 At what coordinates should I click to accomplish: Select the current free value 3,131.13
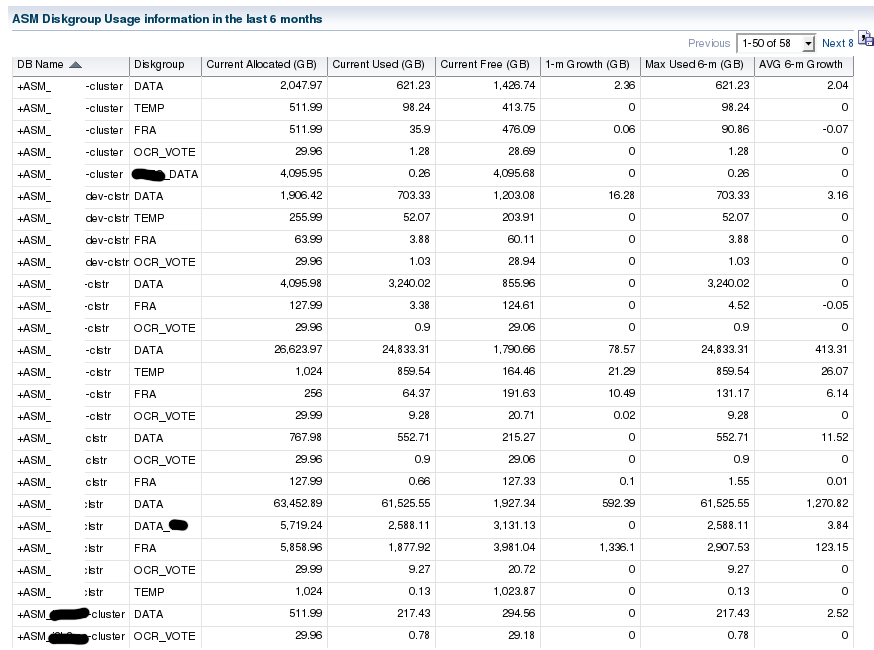514,525
